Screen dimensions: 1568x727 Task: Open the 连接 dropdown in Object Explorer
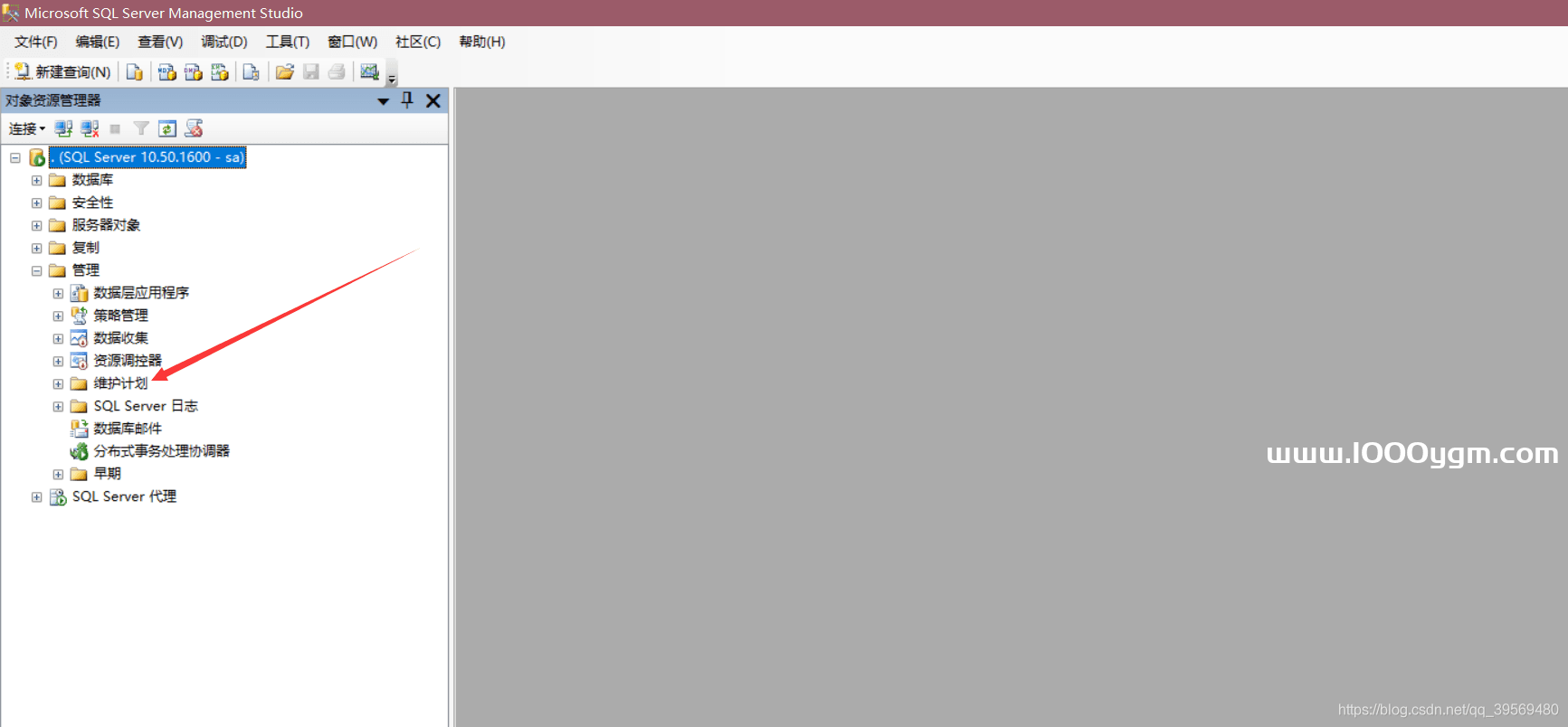[27, 128]
